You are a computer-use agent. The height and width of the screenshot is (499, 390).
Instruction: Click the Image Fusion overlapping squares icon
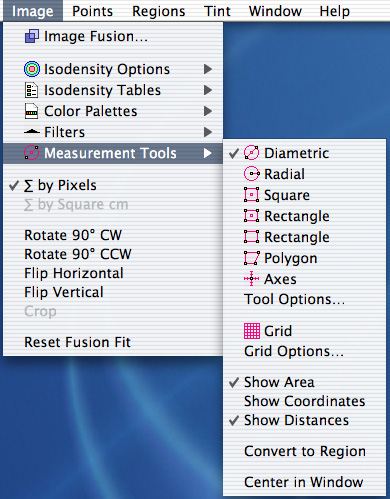[32, 36]
